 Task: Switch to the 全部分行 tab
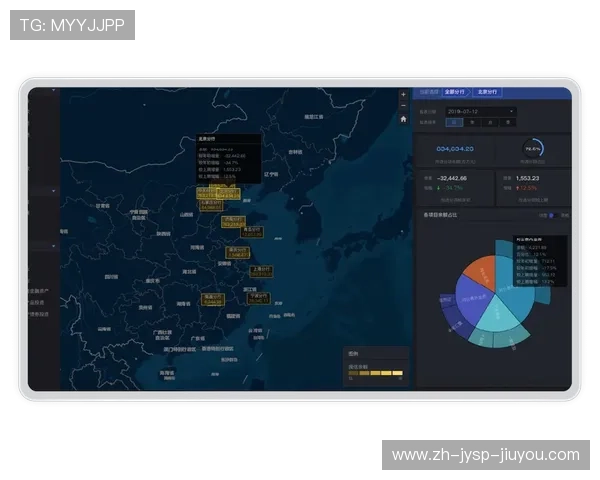click(x=454, y=92)
